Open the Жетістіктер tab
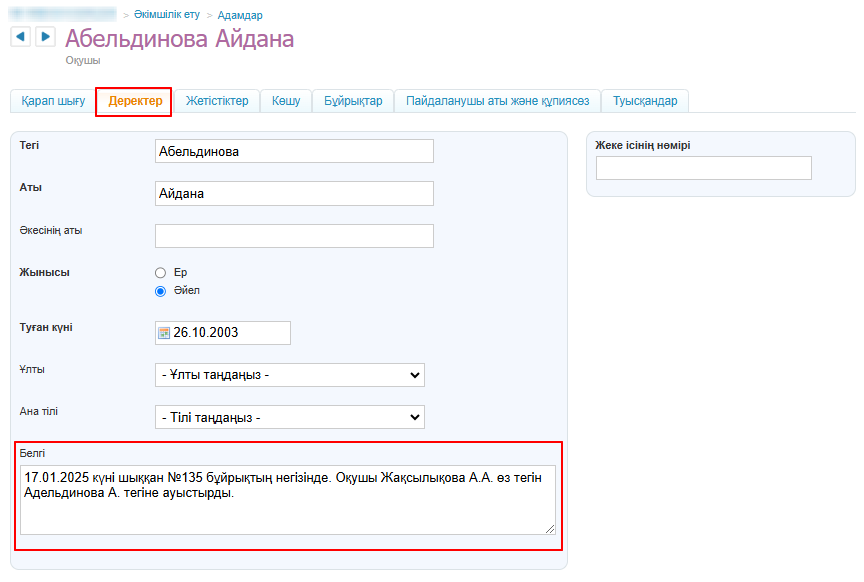This screenshot has height=582, width=864. click(x=217, y=101)
